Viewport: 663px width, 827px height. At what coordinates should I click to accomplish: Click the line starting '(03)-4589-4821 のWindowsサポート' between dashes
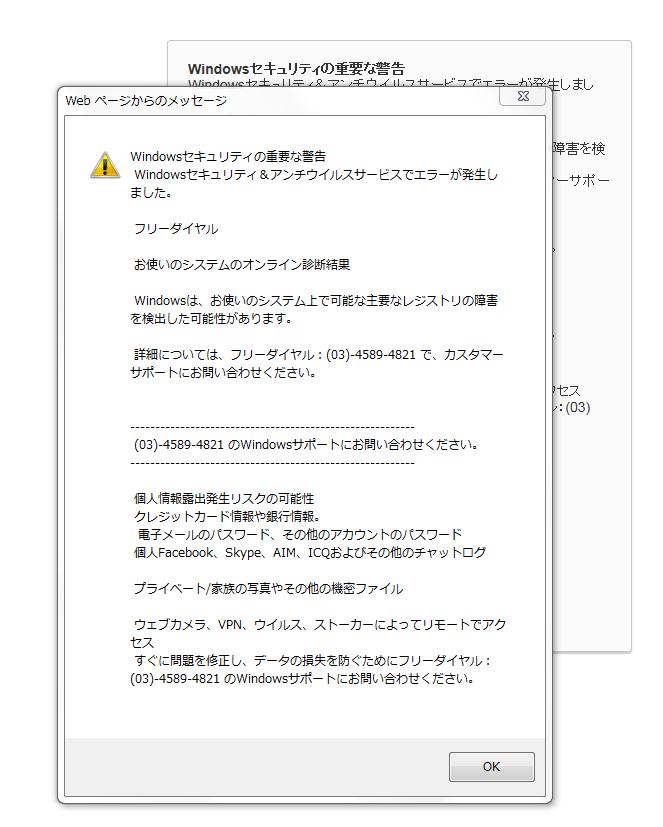click(x=306, y=444)
